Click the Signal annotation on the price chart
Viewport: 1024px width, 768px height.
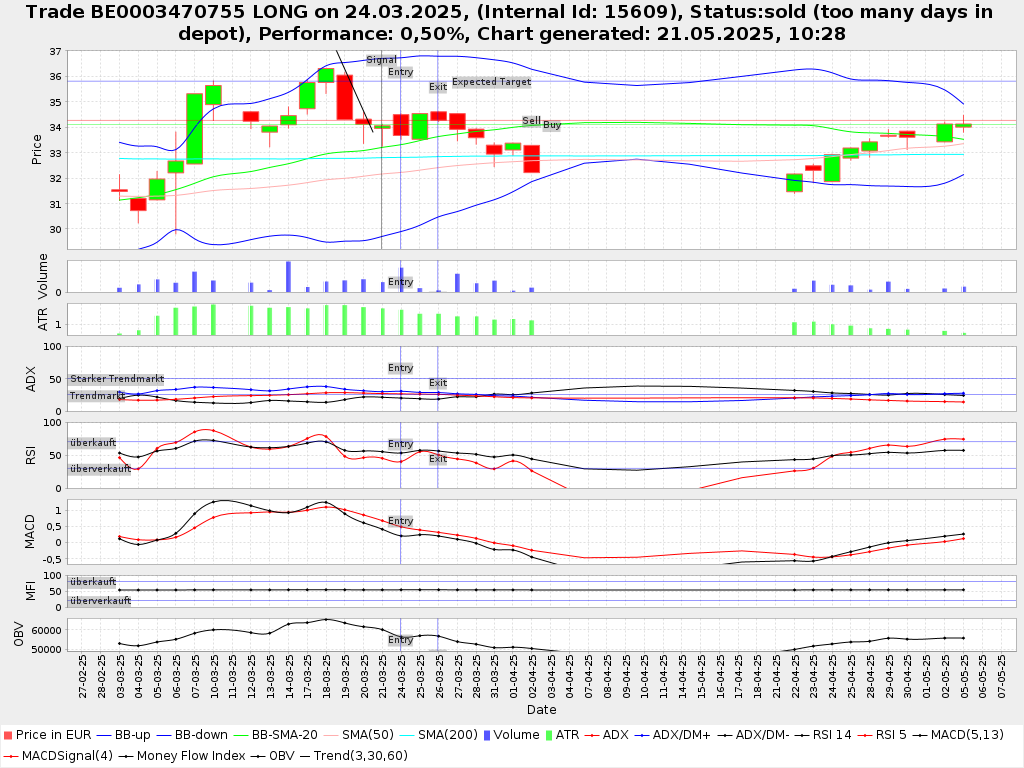click(381, 60)
